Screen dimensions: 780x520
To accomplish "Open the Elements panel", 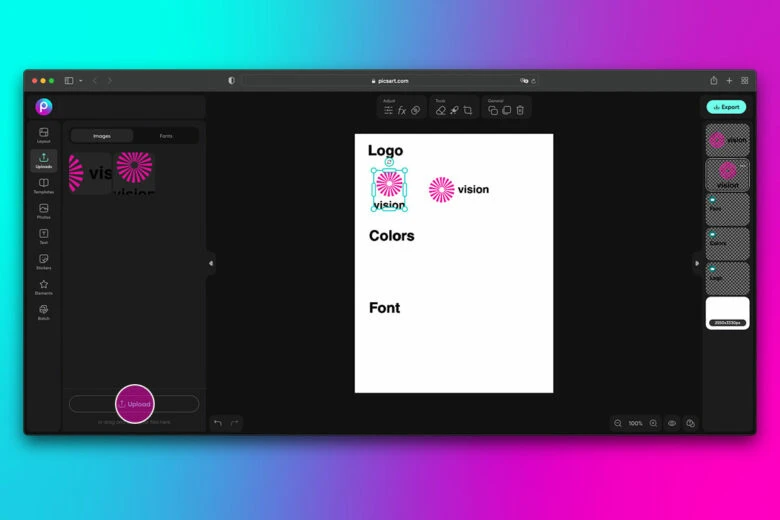I will tap(43, 287).
